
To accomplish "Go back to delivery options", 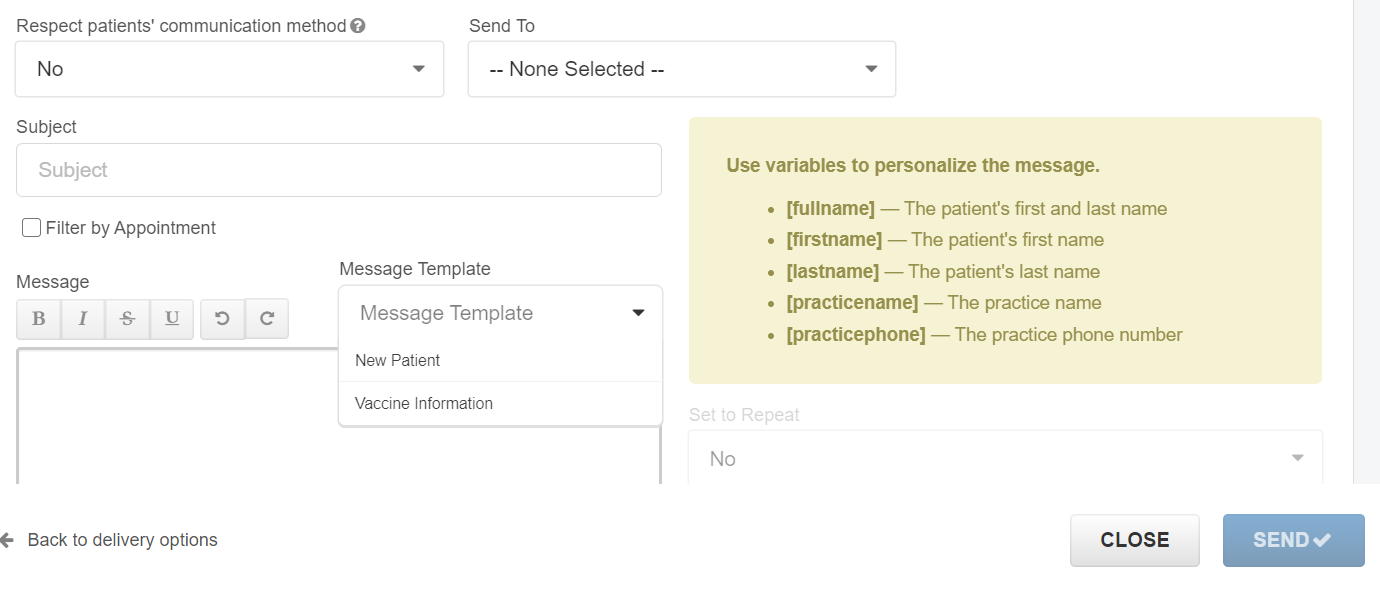I will (122, 540).
